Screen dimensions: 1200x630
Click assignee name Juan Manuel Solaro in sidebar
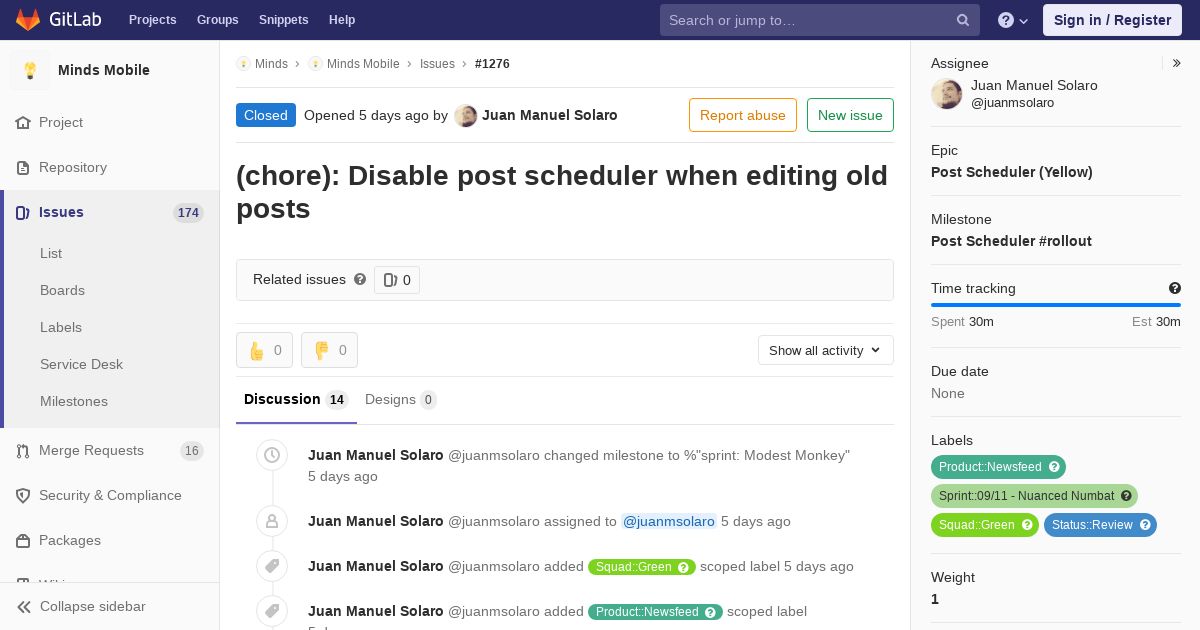(x=1034, y=85)
